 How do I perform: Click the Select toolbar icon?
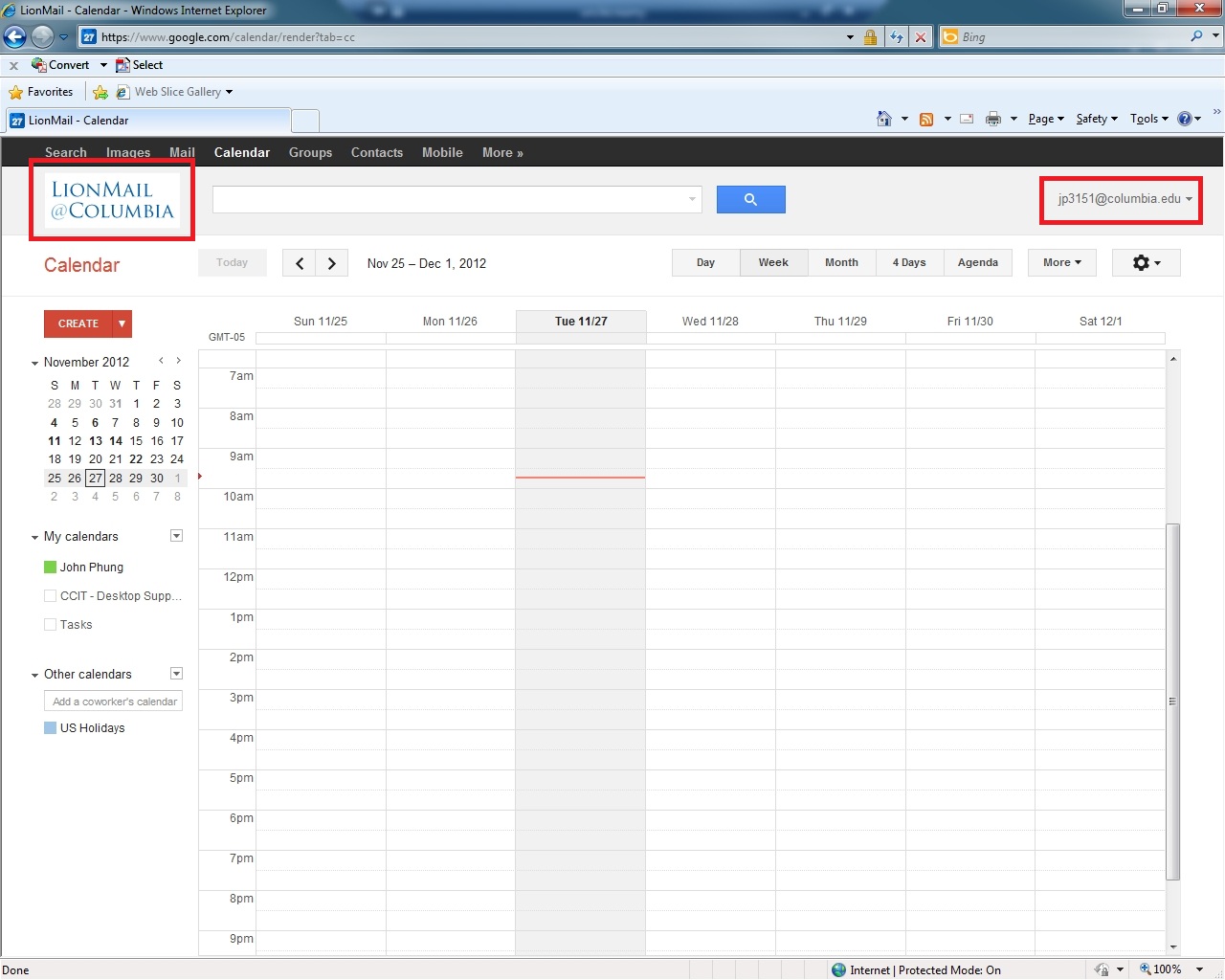tap(122, 65)
